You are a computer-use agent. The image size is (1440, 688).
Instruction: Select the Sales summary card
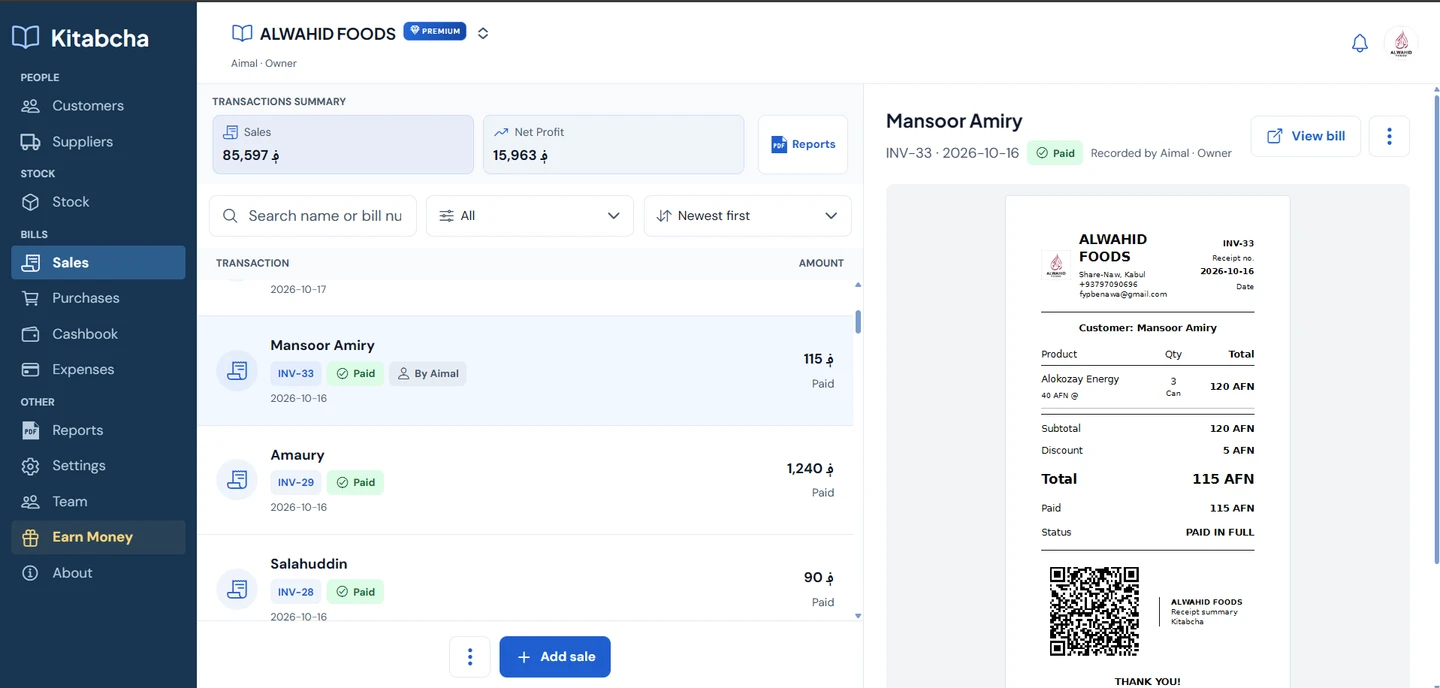tap(343, 145)
